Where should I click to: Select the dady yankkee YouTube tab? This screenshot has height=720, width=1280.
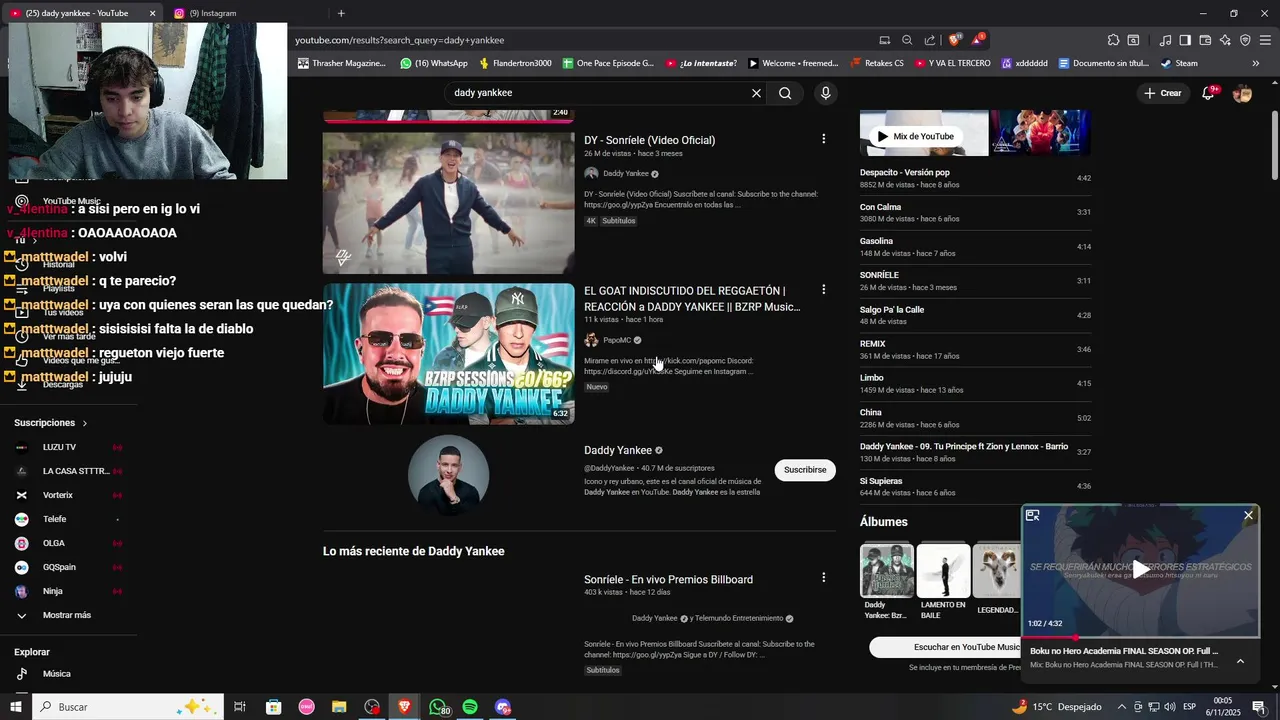click(78, 13)
